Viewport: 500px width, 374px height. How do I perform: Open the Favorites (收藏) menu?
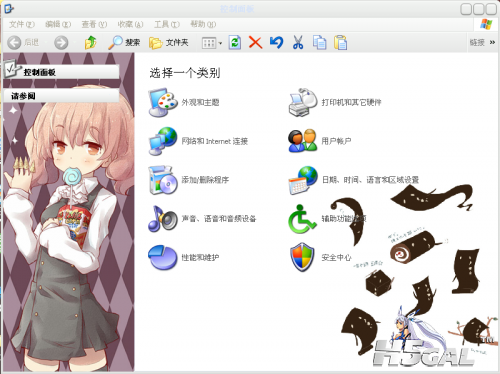click(x=131, y=24)
